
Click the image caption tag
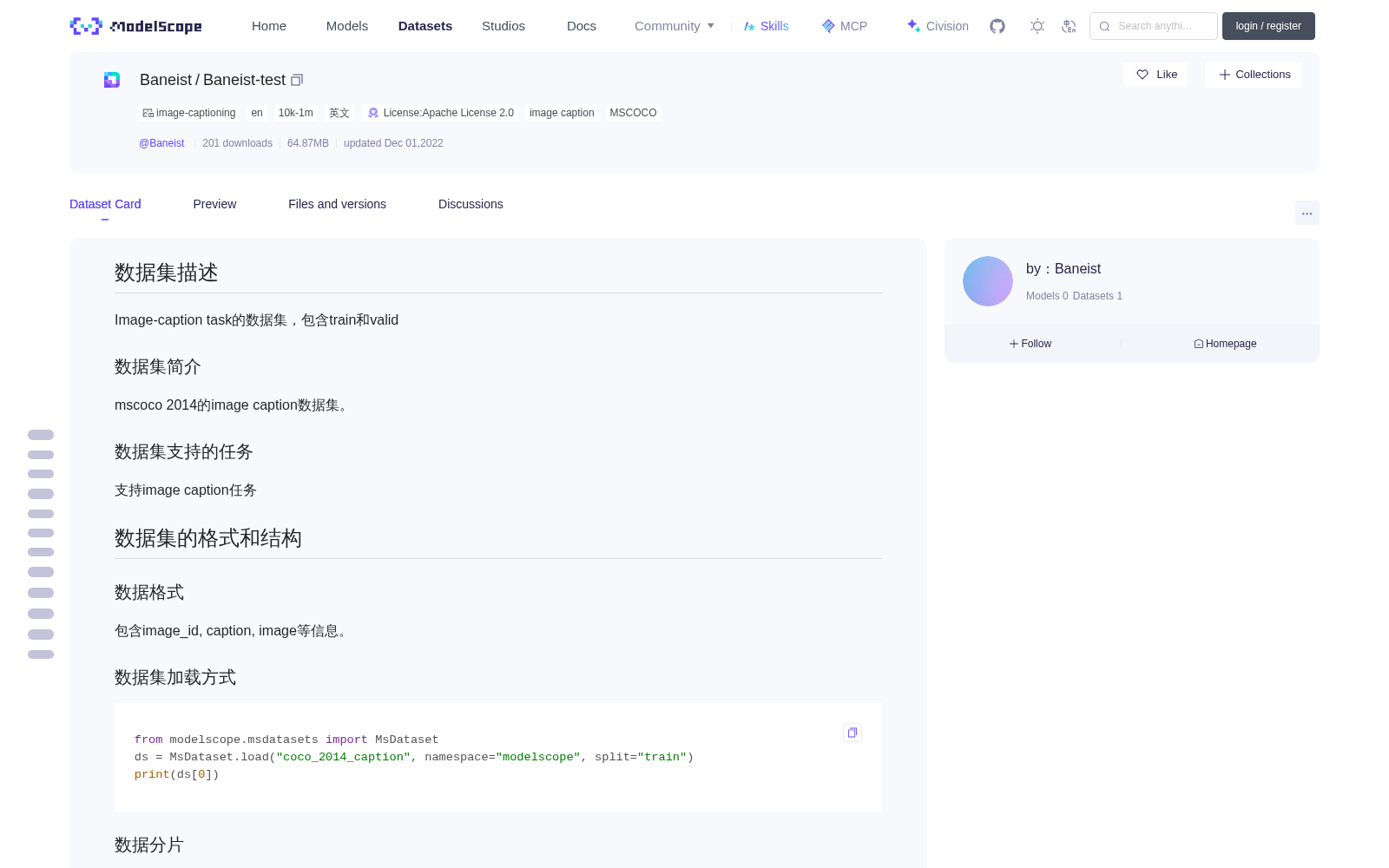562,113
